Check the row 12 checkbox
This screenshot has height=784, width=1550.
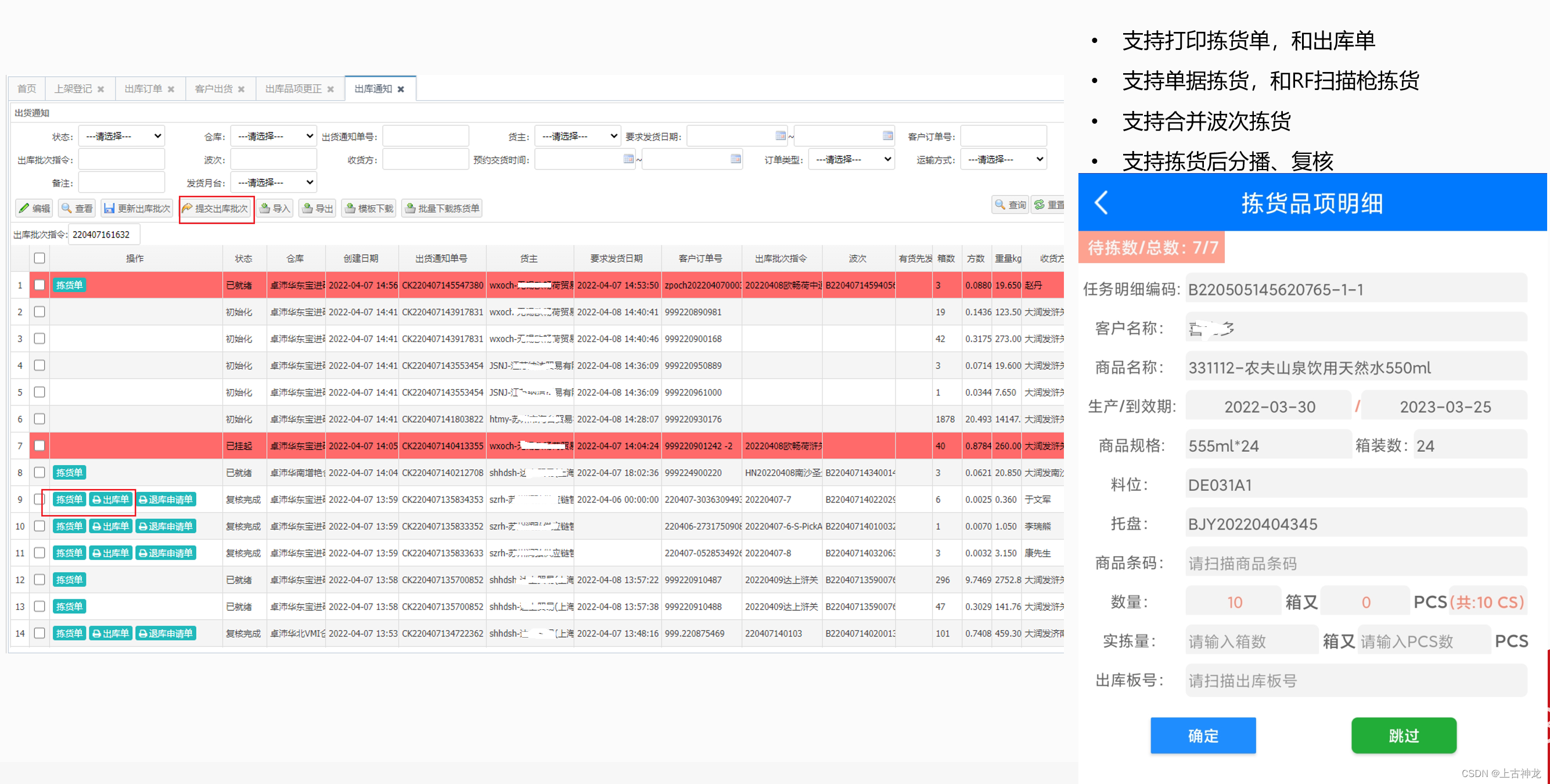39,580
